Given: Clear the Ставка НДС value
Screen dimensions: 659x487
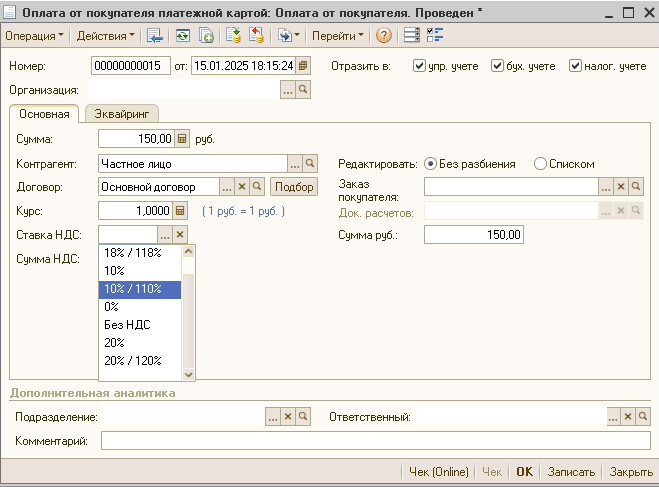Looking at the screenshot, I should point(180,235).
